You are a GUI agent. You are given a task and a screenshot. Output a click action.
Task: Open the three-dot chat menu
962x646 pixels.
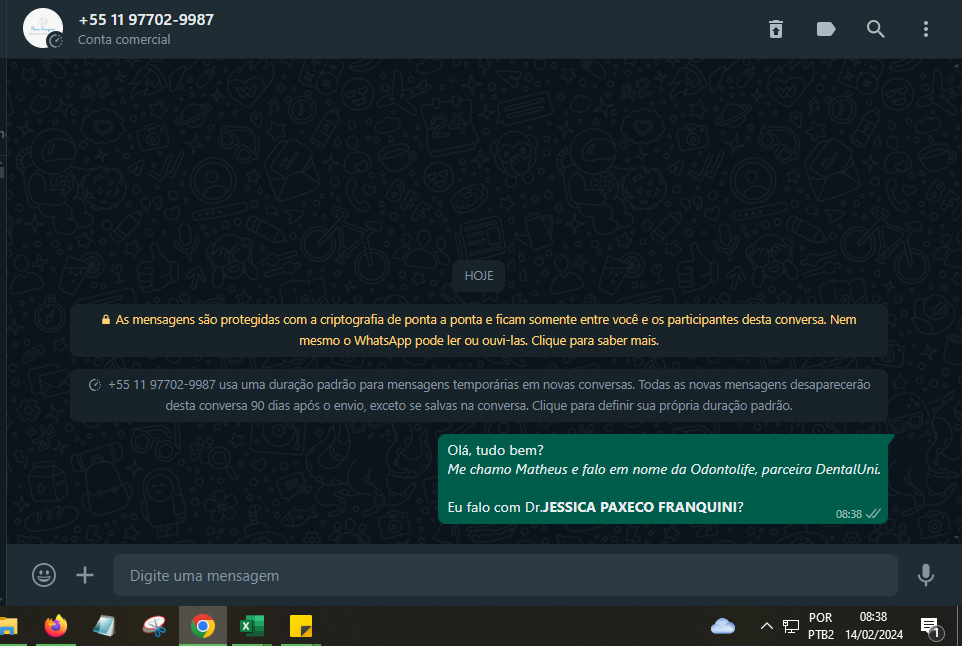[925, 29]
